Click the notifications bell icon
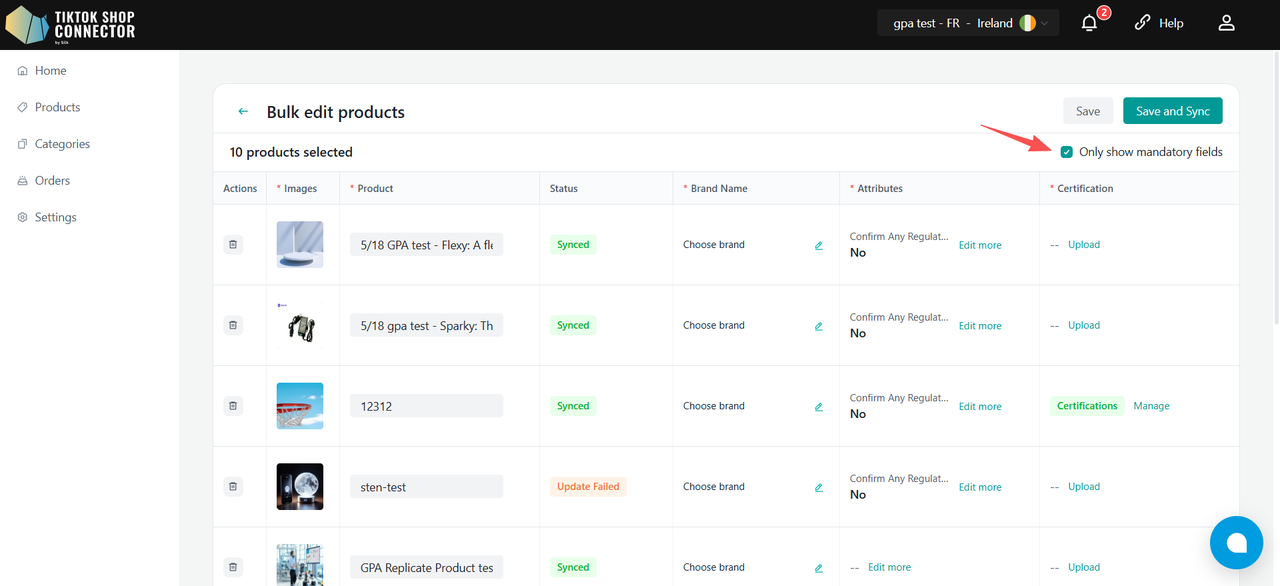Image resolution: width=1280 pixels, height=586 pixels. (1089, 23)
